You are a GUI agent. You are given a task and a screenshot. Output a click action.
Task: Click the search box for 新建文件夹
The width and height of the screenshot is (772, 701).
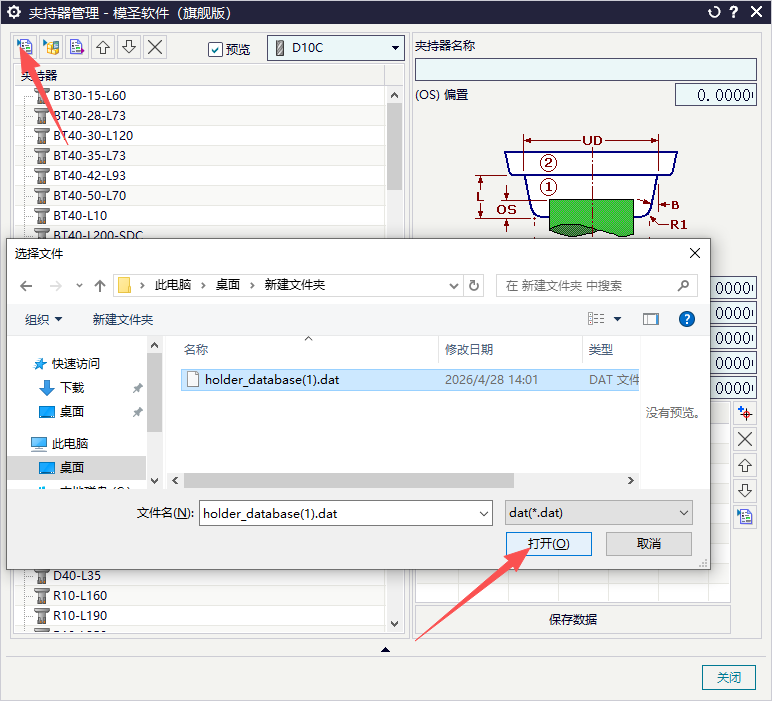[x=596, y=286]
